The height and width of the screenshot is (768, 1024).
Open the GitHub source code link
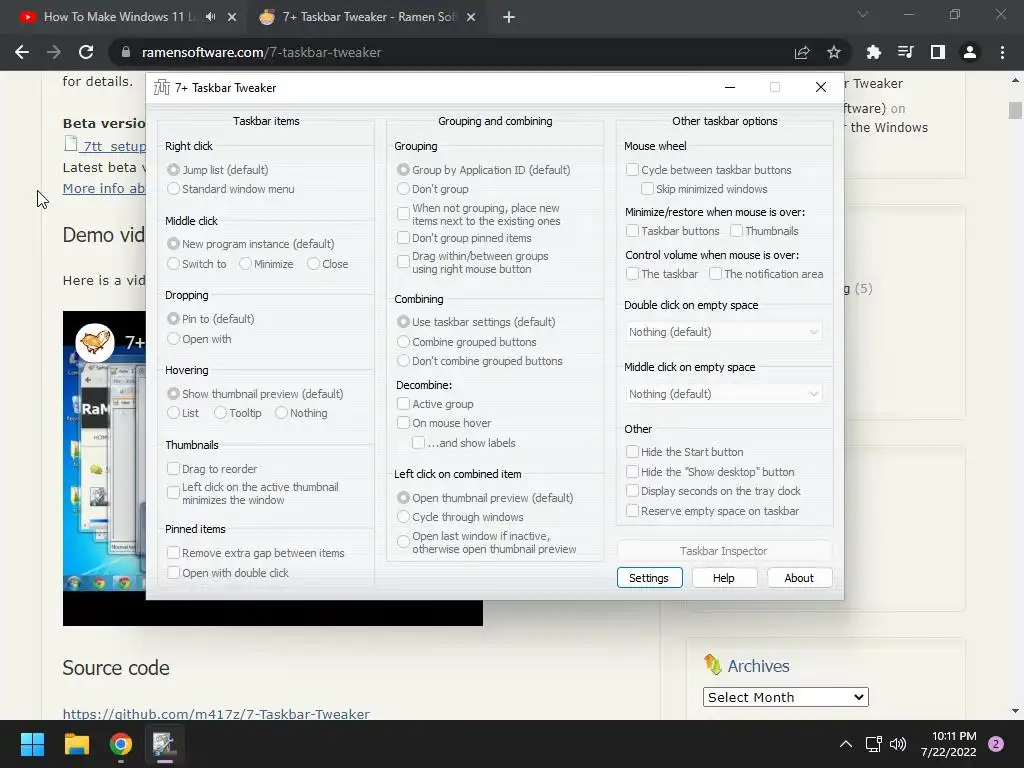(216, 714)
